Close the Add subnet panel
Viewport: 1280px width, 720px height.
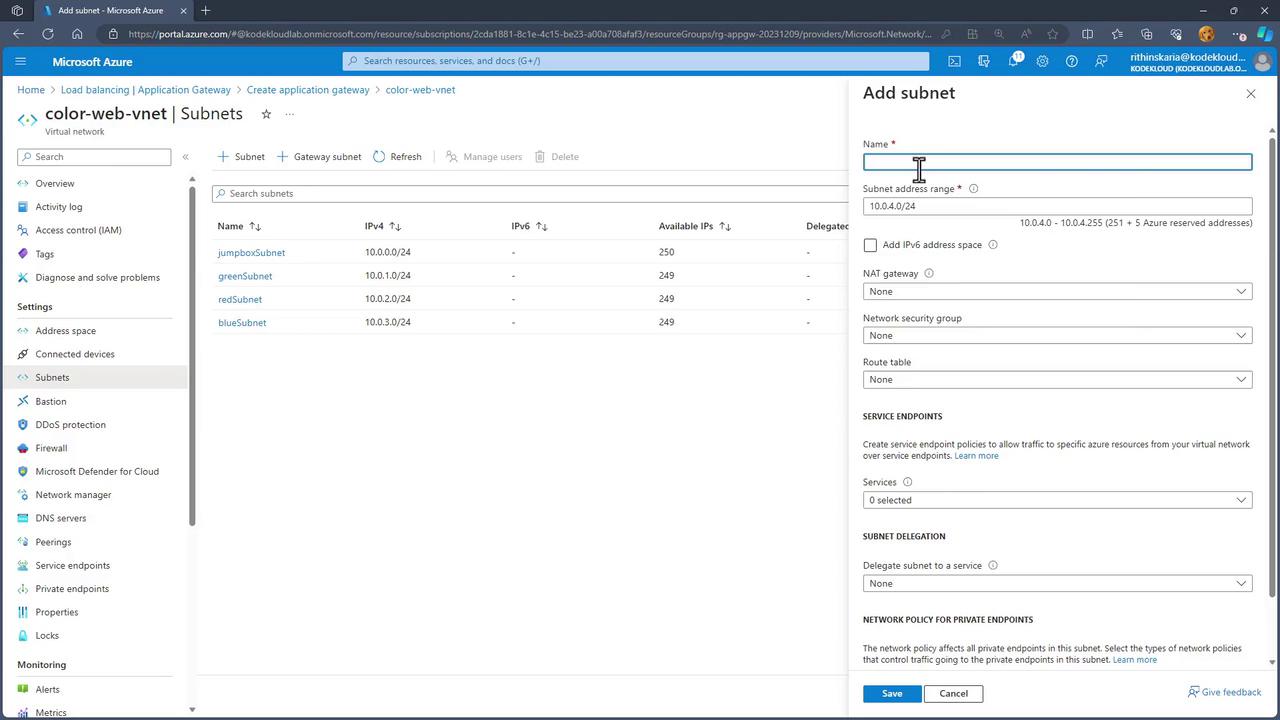pyautogui.click(x=1250, y=93)
